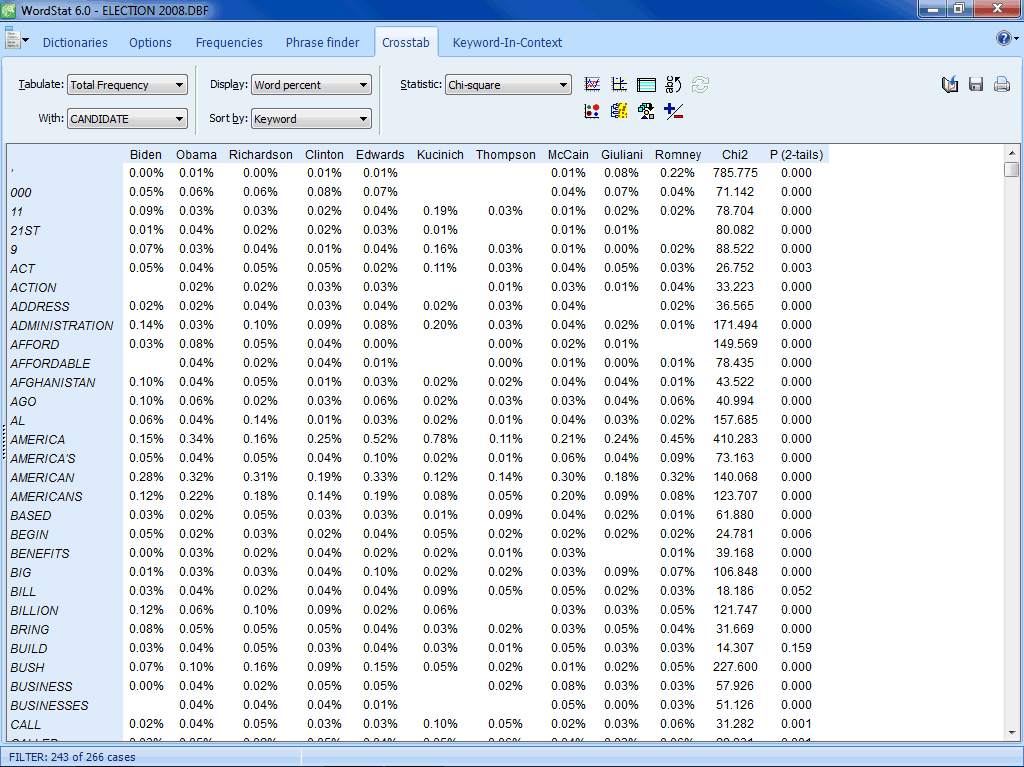This screenshot has height=767, width=1024.
Task: Switch to the Keyword-In-Context tab
Action: click(507, 43)
